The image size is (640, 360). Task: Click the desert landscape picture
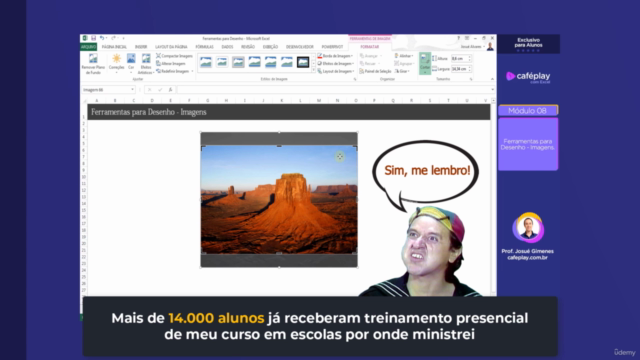click(279, 200)
